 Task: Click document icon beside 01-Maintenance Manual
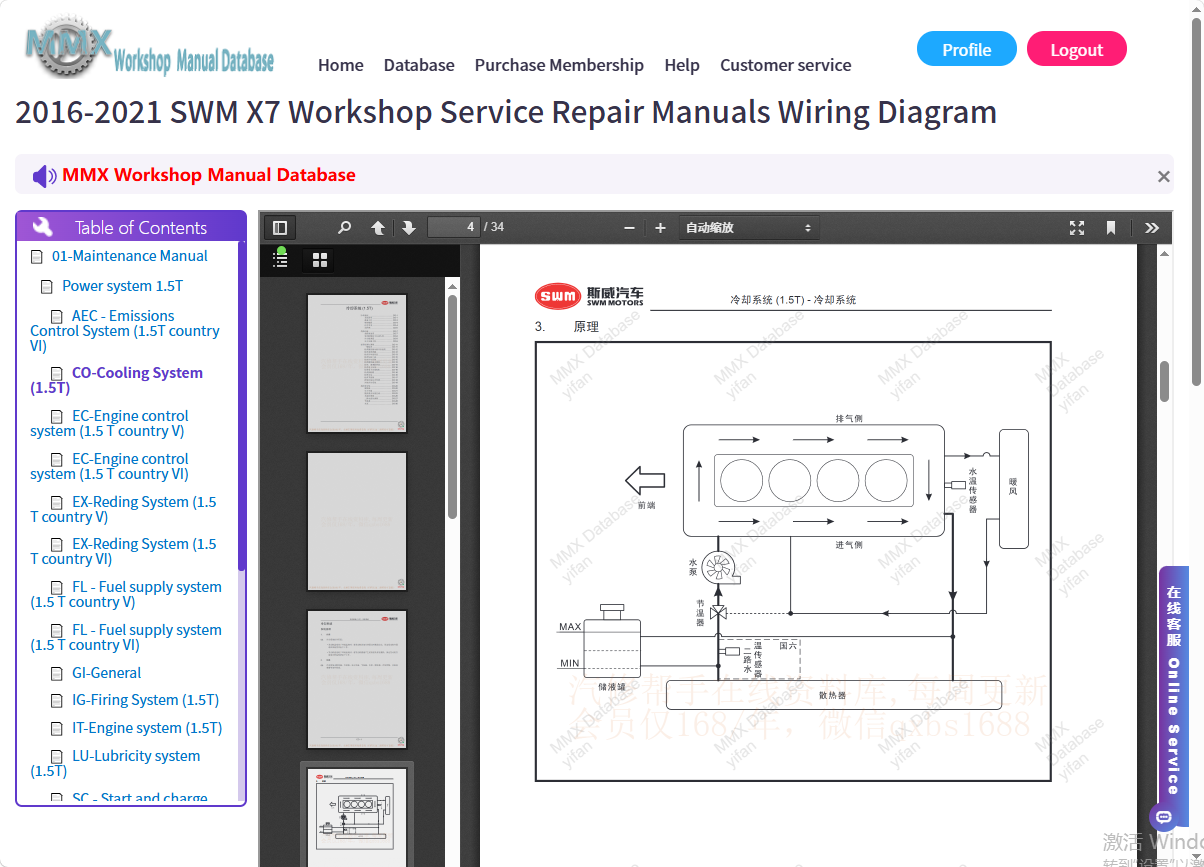tap(37, 257)
